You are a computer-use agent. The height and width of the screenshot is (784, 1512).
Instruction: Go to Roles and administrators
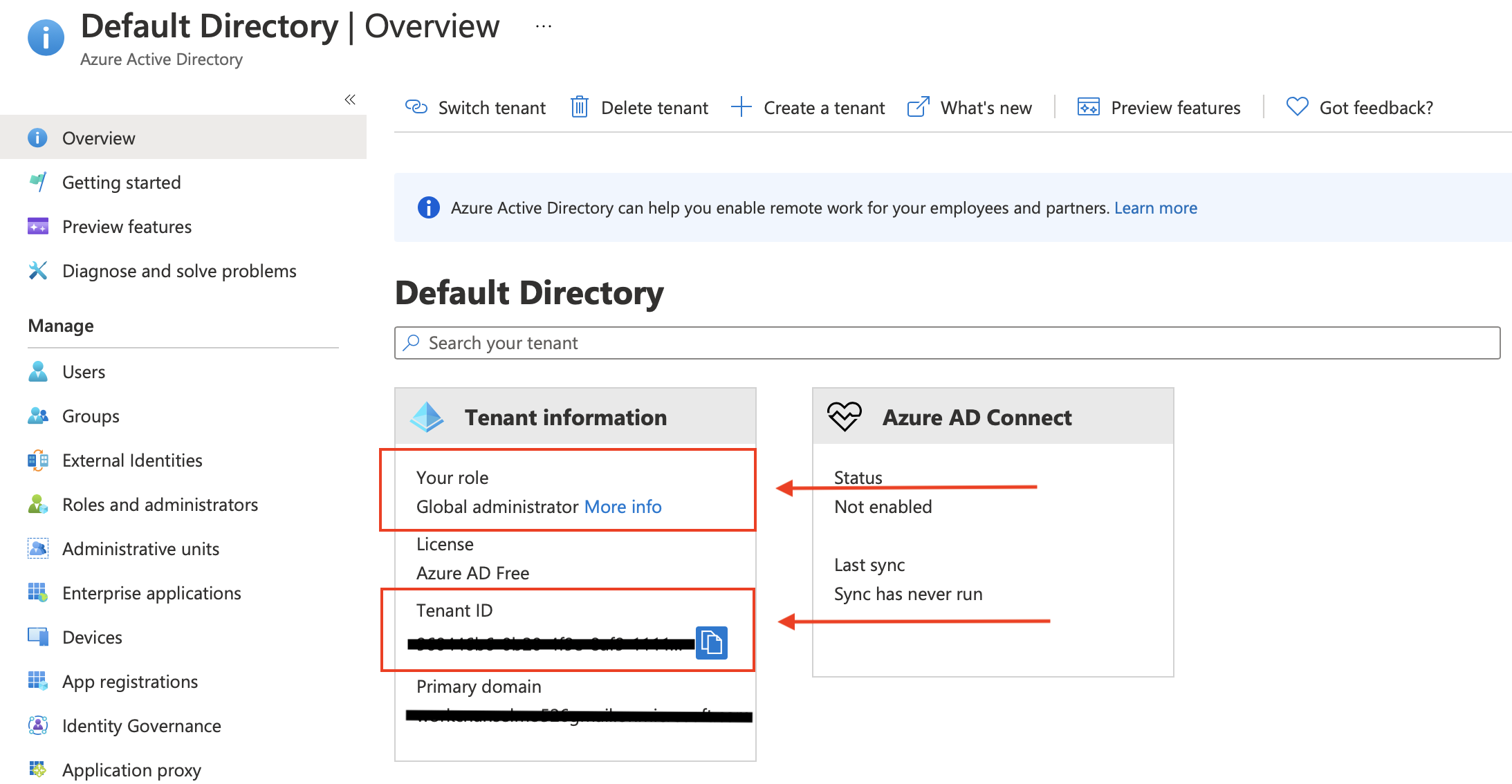point(160,505)
